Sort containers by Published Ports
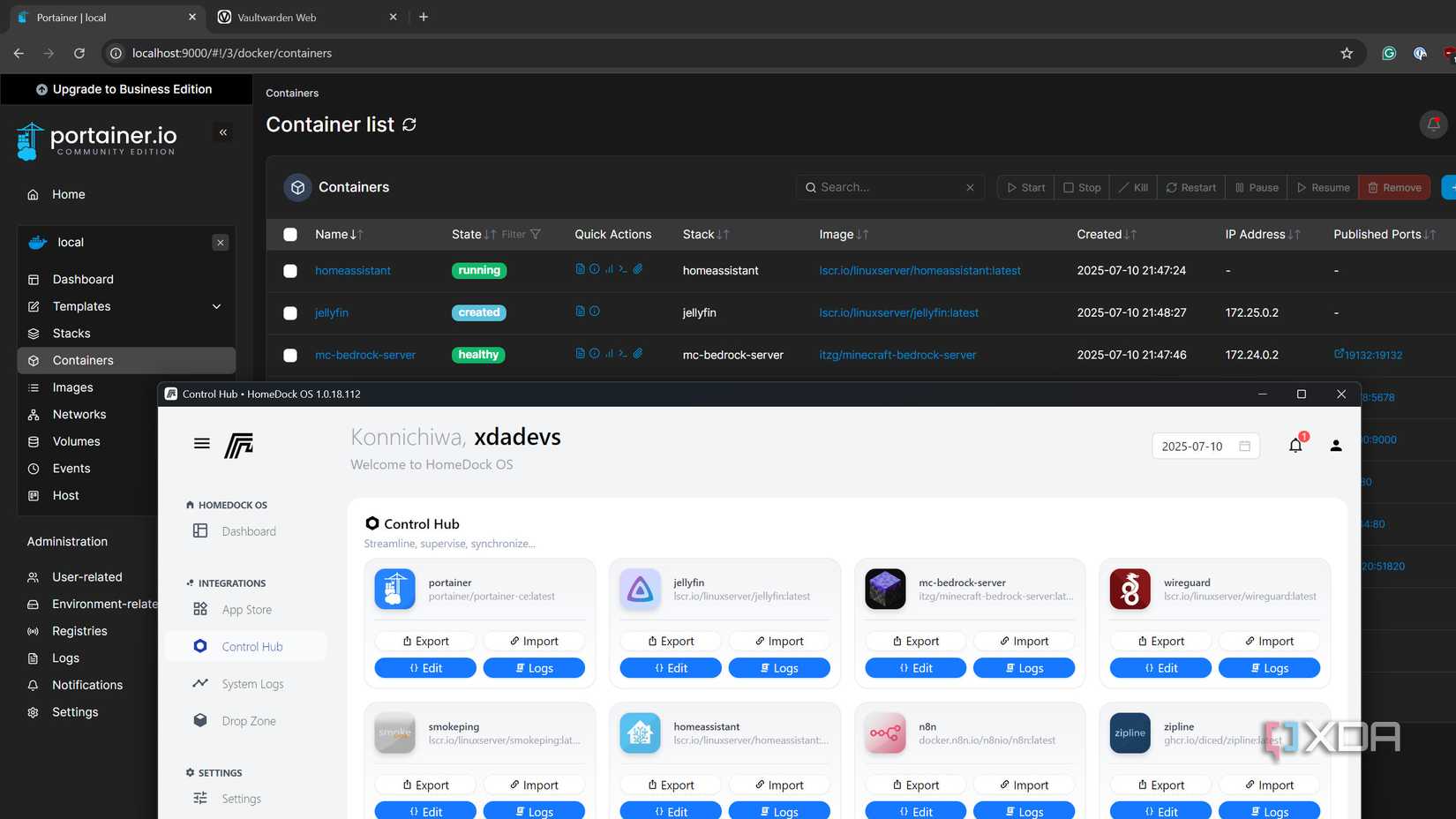 click(1385, 234)
